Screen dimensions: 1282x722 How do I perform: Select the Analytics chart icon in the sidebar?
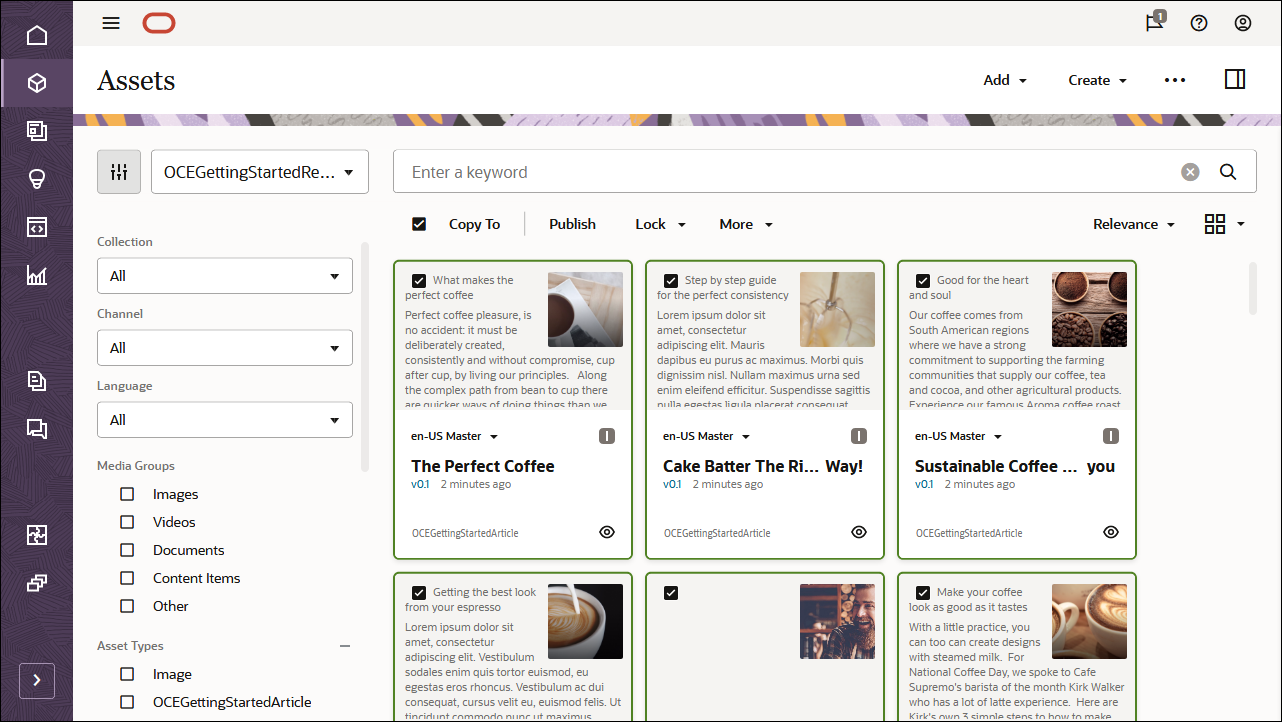coord(36,275)
